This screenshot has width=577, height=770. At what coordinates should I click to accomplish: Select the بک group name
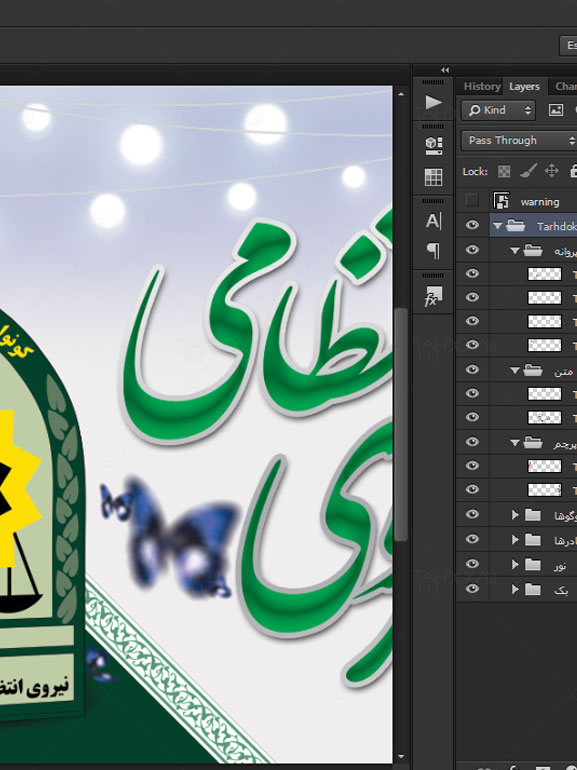[561, 590]
